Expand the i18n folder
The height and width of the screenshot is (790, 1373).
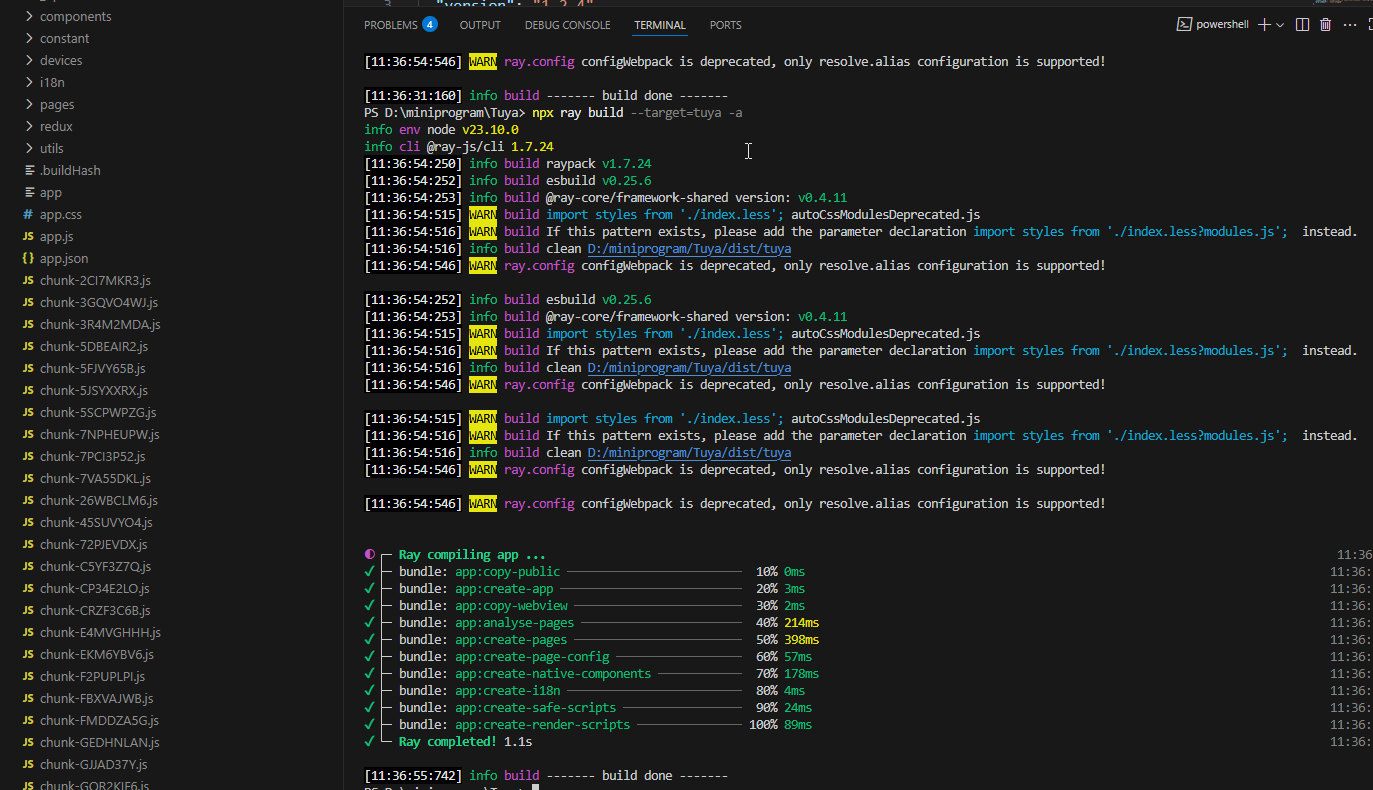tap(29, 82)
